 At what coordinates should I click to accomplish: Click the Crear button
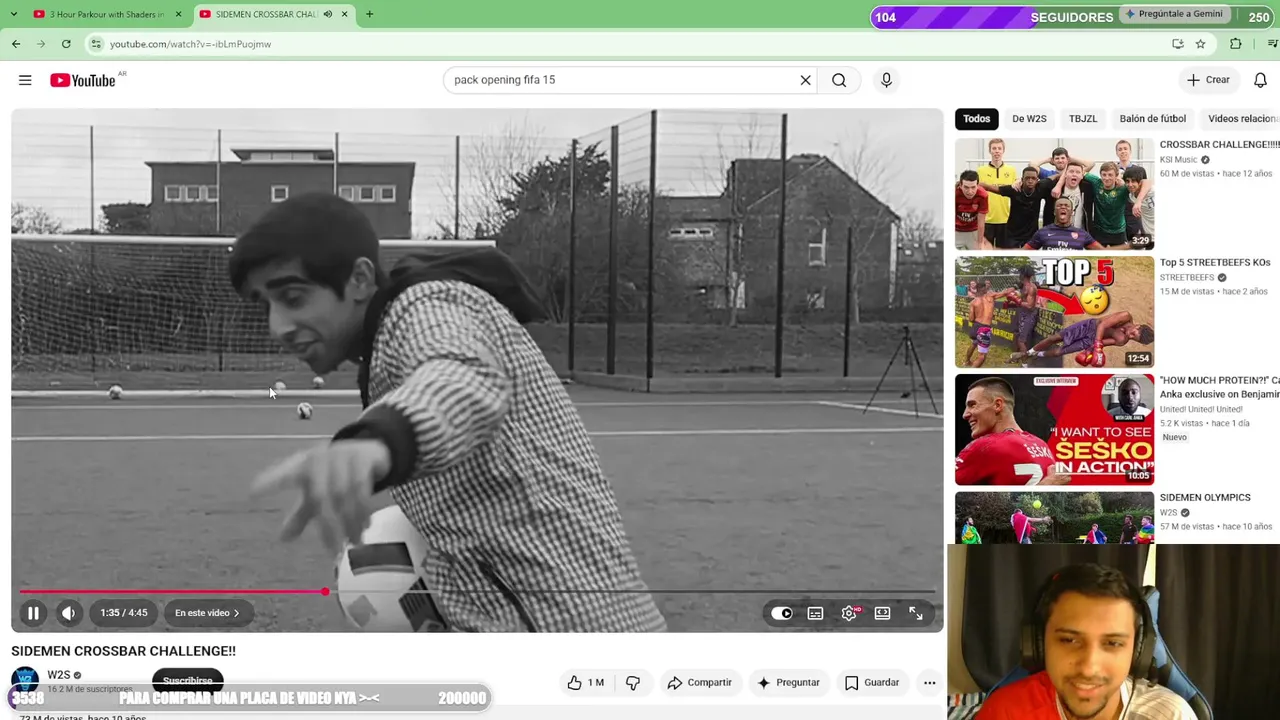coord(1208,80)
